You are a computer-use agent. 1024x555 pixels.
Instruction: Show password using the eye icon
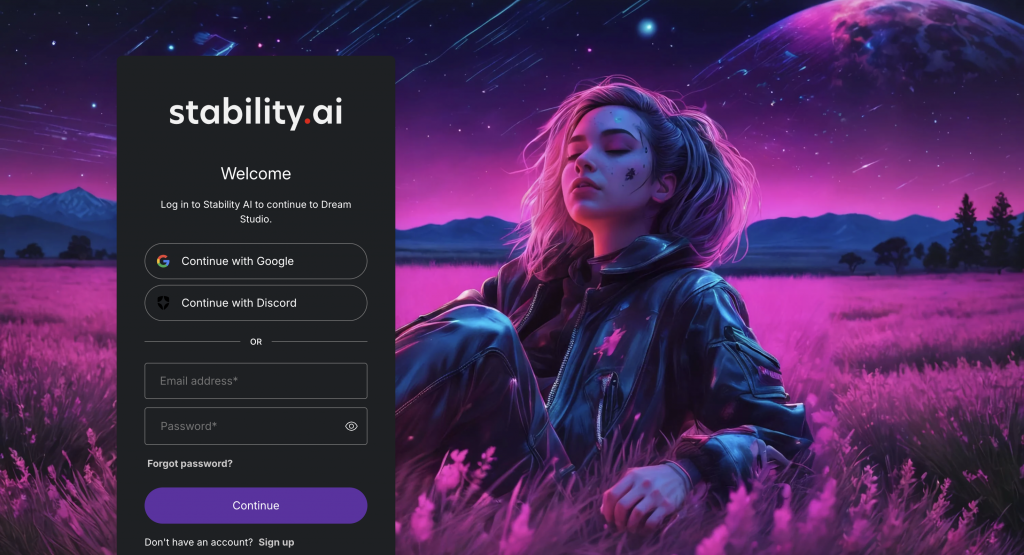click(351, 426)
